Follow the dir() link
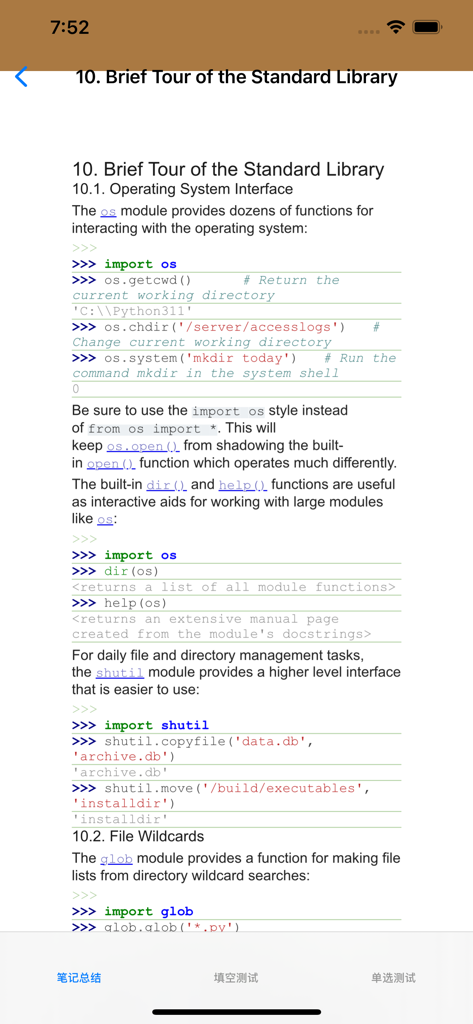Viewport: 473px width, 1024px height. [x=166, y=485]
